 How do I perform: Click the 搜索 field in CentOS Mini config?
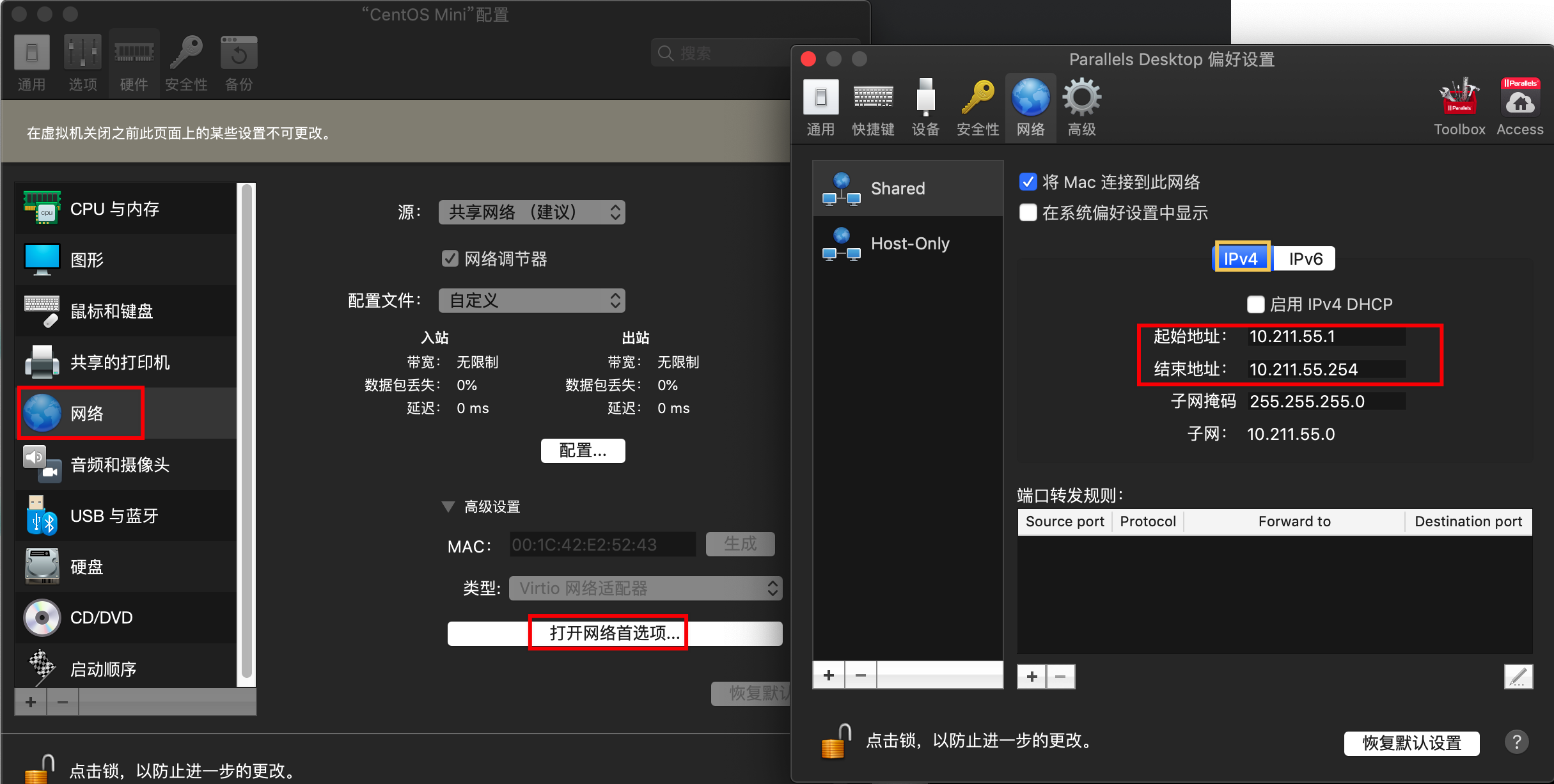coord(720,53)
